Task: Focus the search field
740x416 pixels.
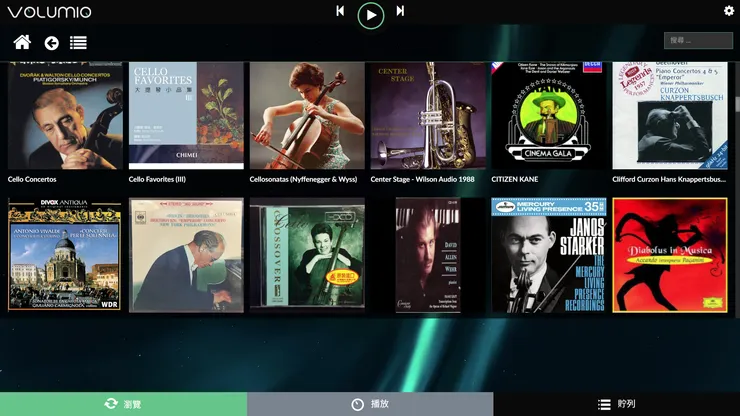Action: pyautogui.click(x=698, y=41)
